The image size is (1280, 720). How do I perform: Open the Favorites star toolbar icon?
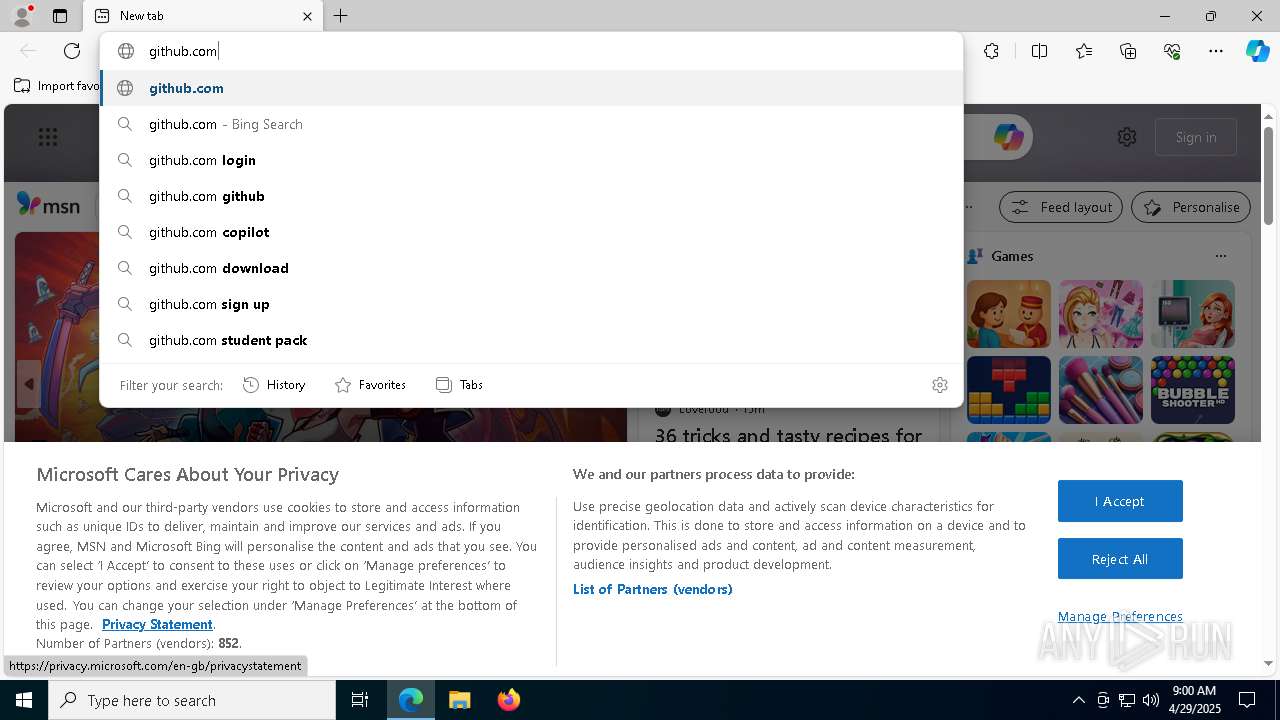coord(1084,51)
